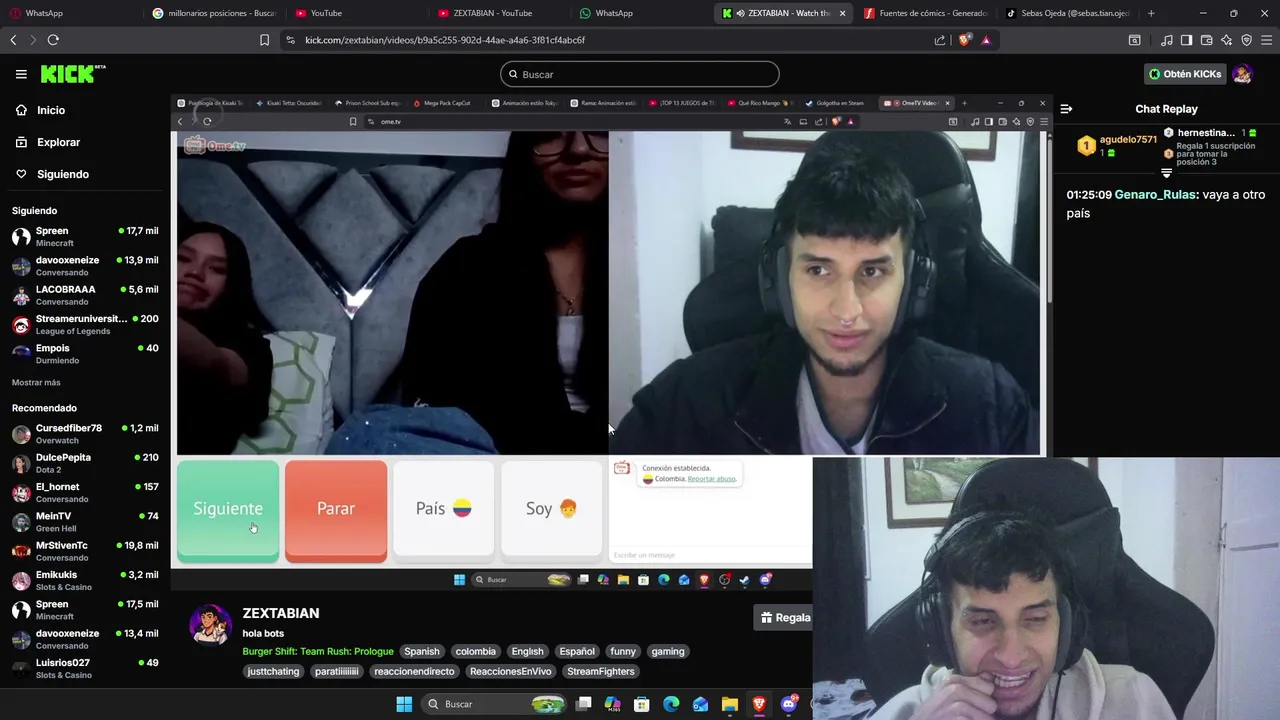Switch to Sebas Ojeda TikTok tab
1280x720 pixels.
[x=1068, y=13]
